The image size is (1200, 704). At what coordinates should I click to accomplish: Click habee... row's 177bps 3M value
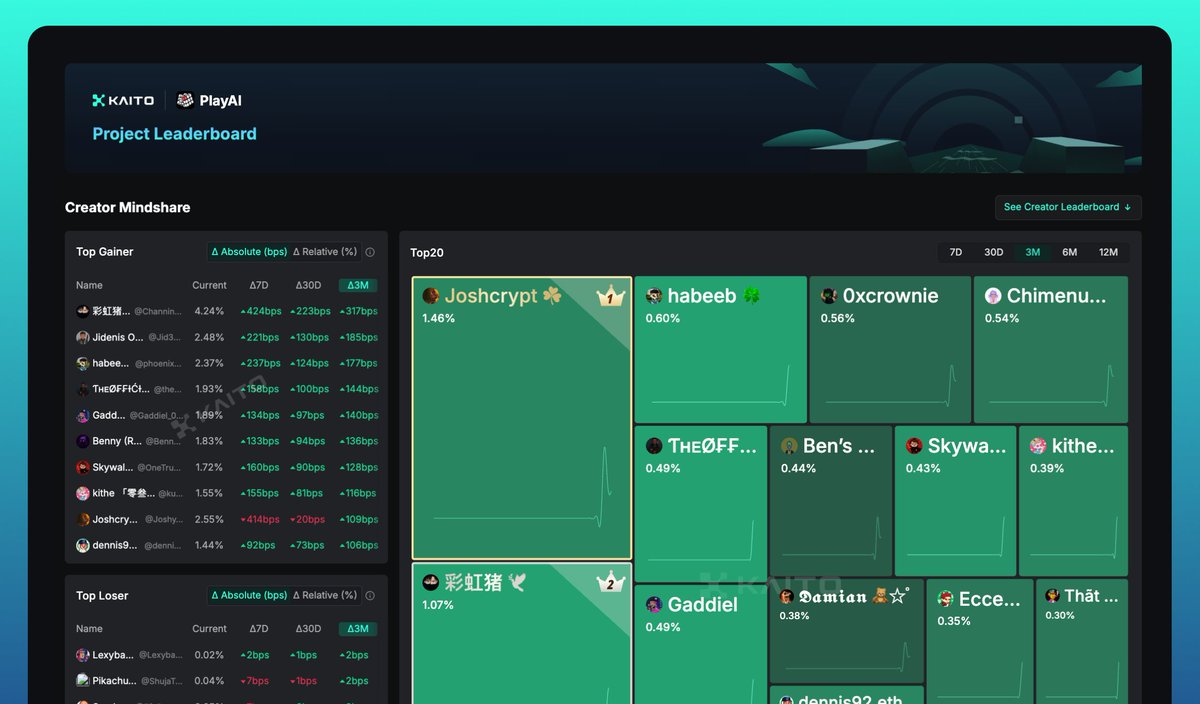(x=358, y=363)
